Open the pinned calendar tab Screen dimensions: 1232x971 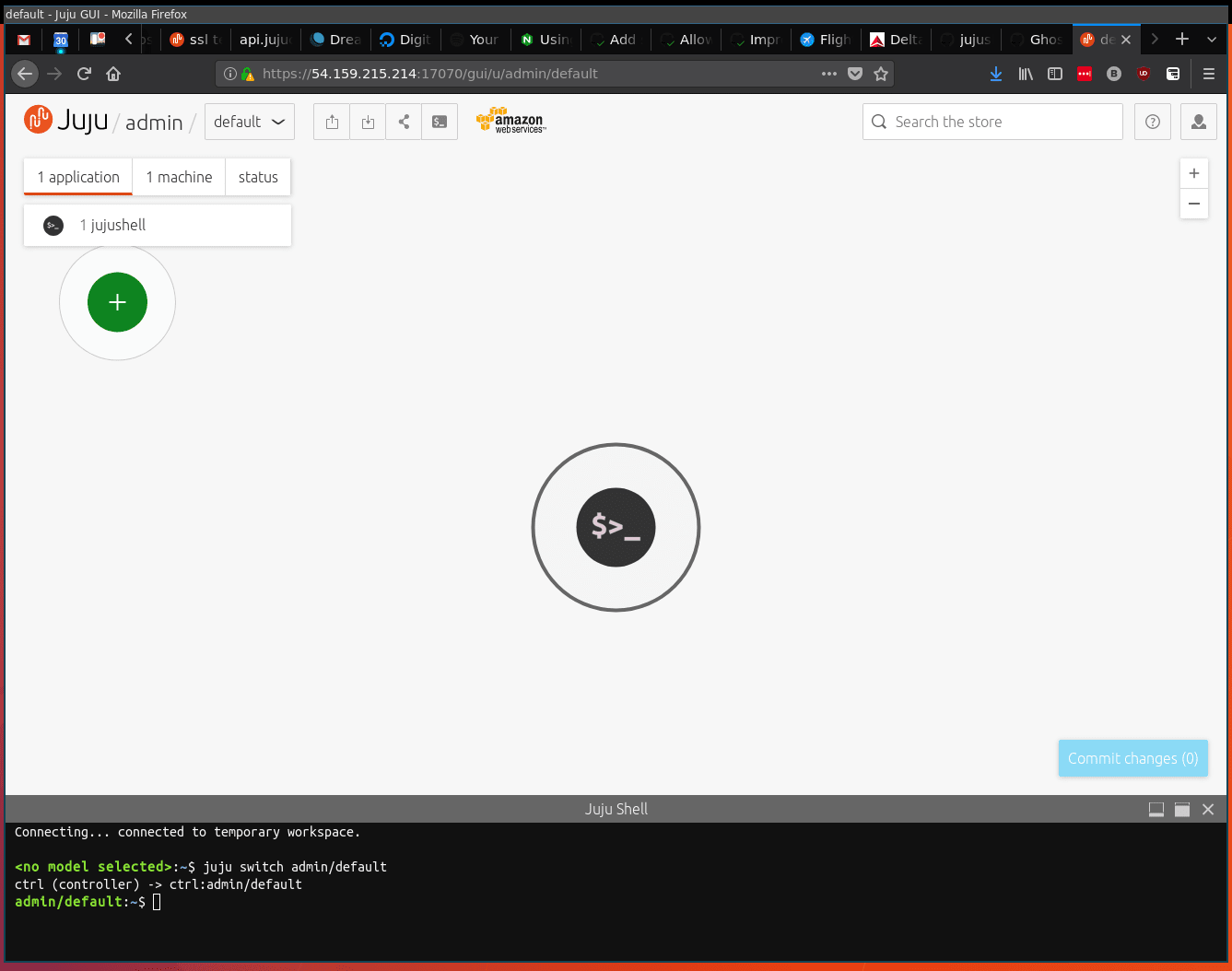(61, 40)
